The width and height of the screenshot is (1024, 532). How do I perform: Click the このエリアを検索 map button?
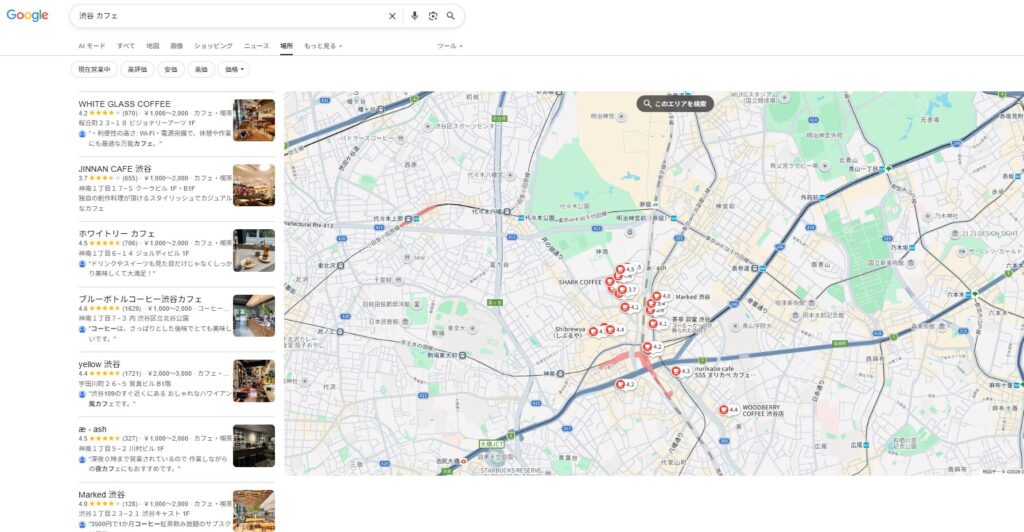coord(675,104)
